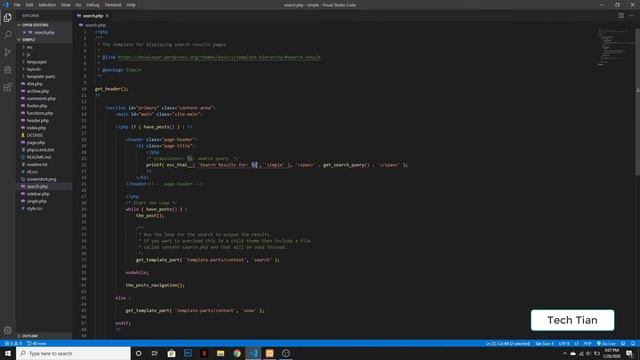640x360 pixels.
Task: Click the PHP language mode indicator
Action: click(587, 343)
